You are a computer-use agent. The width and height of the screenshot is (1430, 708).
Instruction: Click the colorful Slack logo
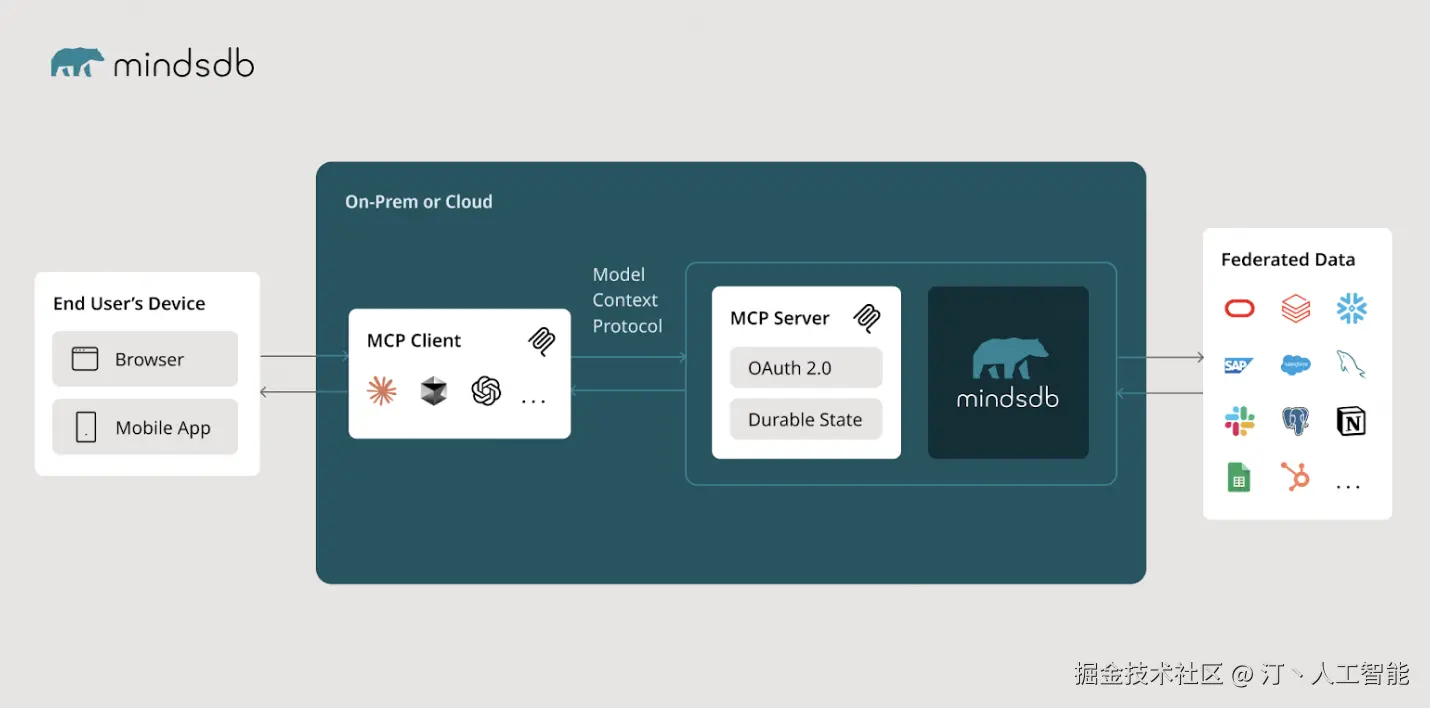click(1239, 421)
